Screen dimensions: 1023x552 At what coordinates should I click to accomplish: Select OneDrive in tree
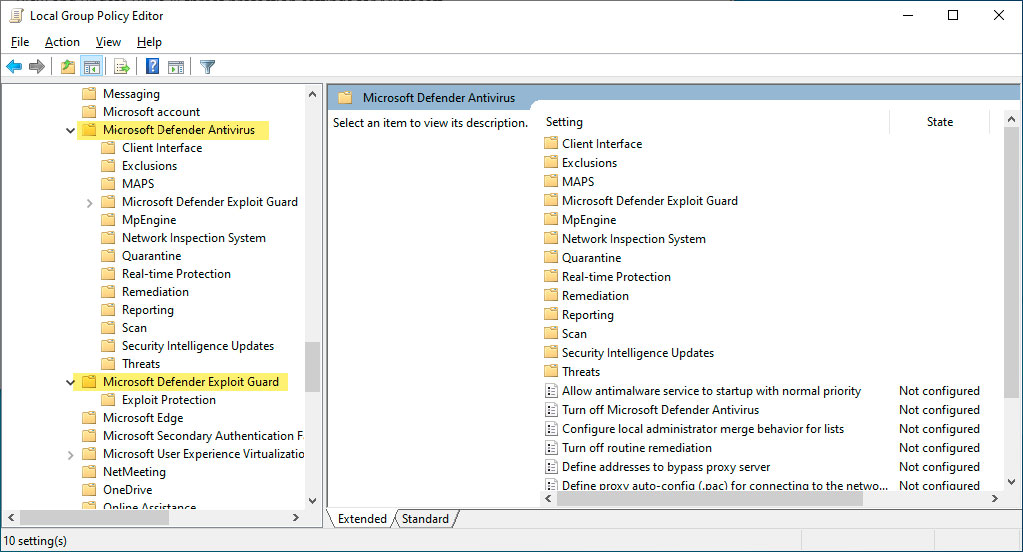tap(127, 489)
